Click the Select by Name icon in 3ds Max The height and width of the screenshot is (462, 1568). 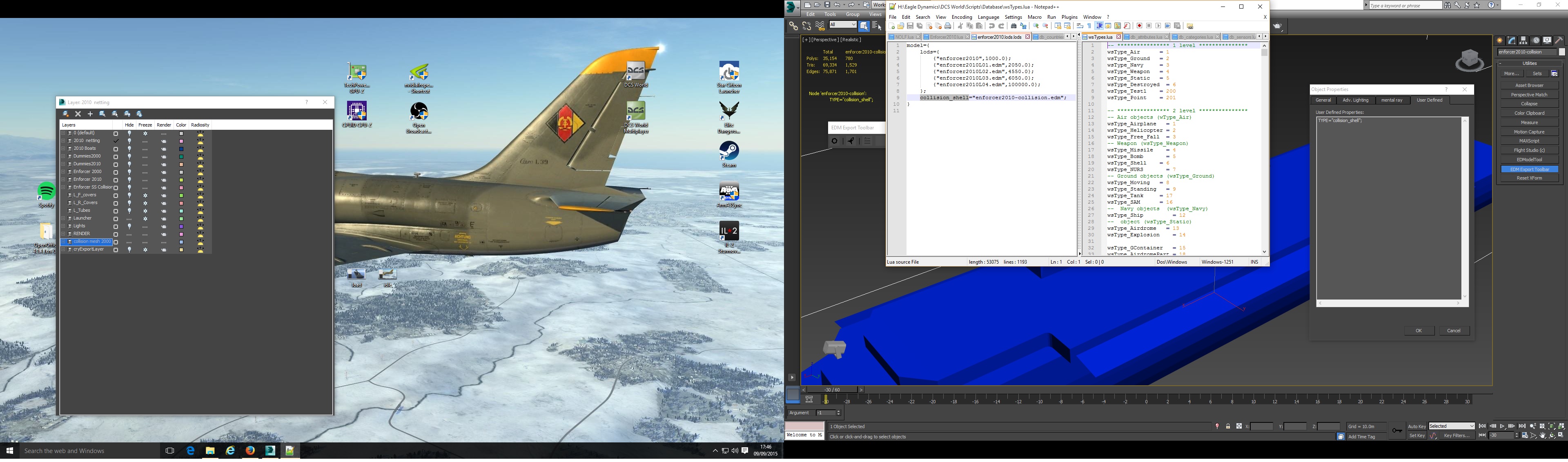pyautogui.click(x=877, y=26)
